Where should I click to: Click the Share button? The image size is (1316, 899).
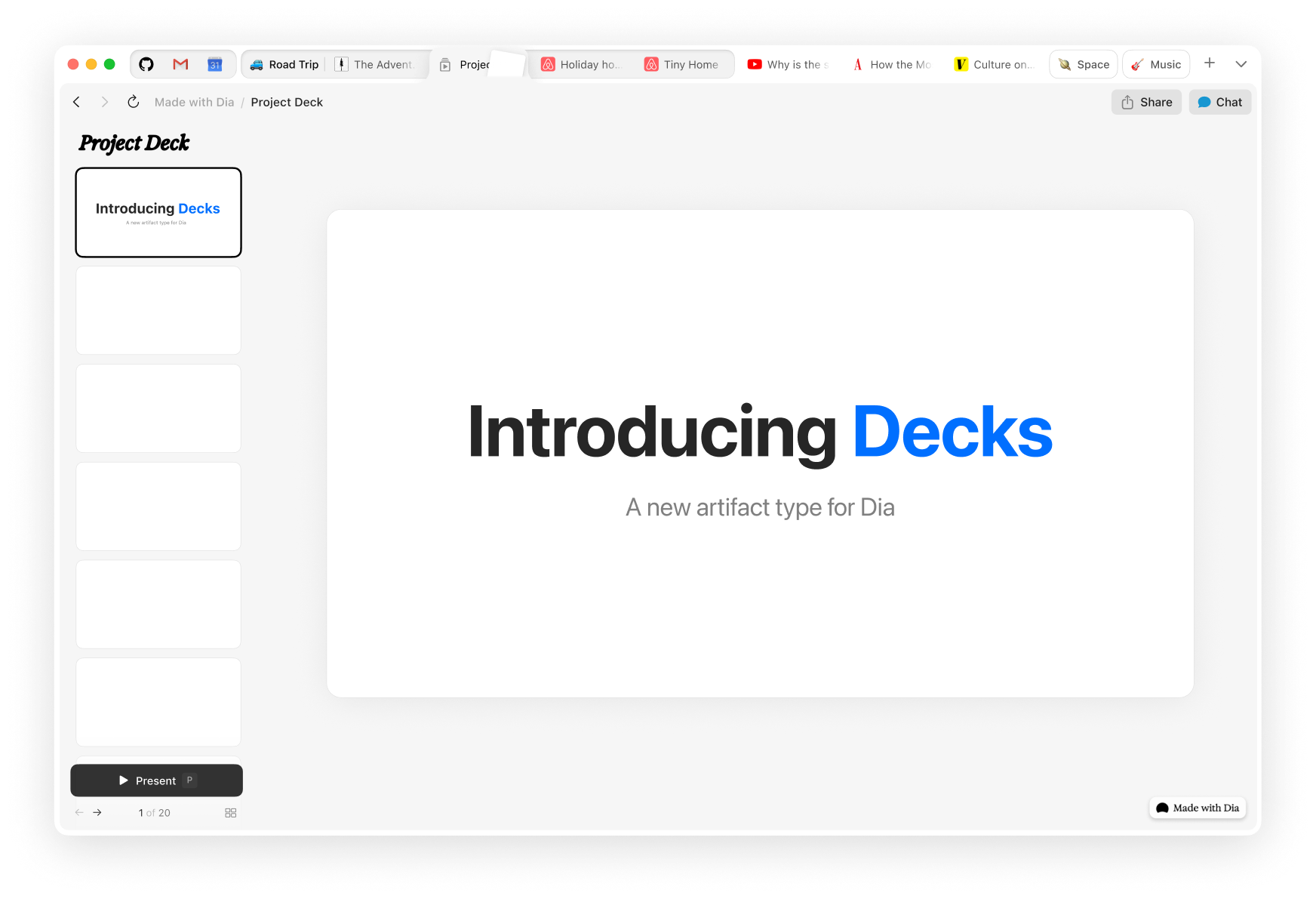point(1146,102)
